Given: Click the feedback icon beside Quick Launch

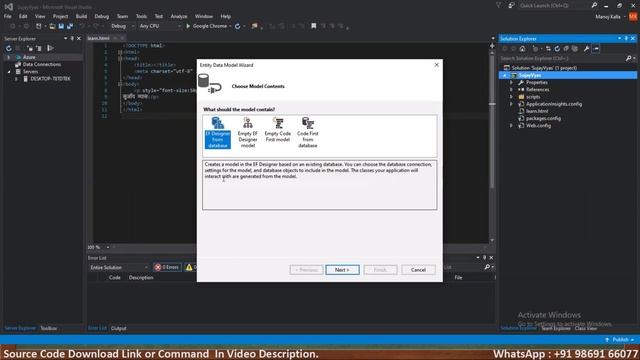Looking at the screenshot, I should pos(511,6).
